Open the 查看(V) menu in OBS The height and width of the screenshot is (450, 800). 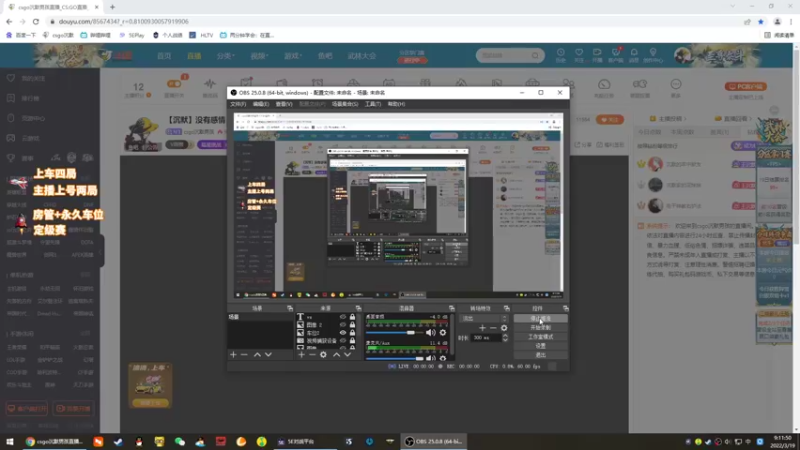[284, 104]
